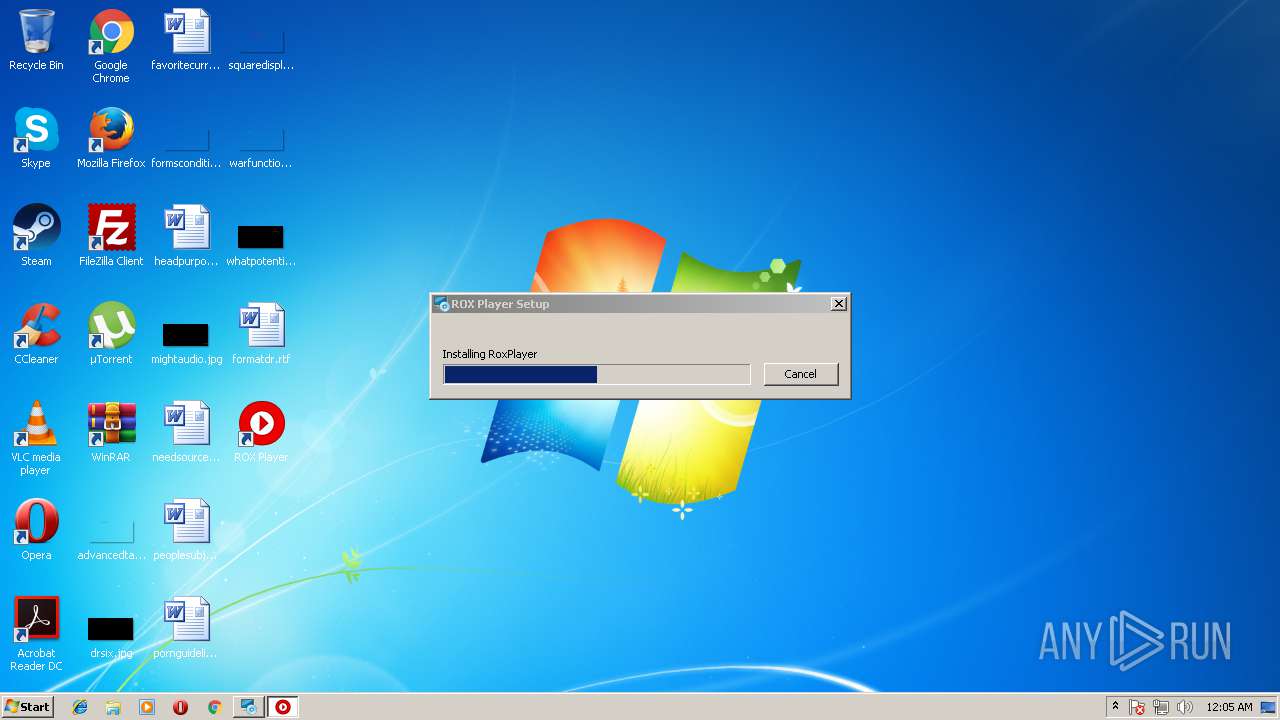Image resolution: width=1280 pixels, height=720 pixels.
Task: Open Windows Explorer from the taskbar
Action: (x=113, y=707)
